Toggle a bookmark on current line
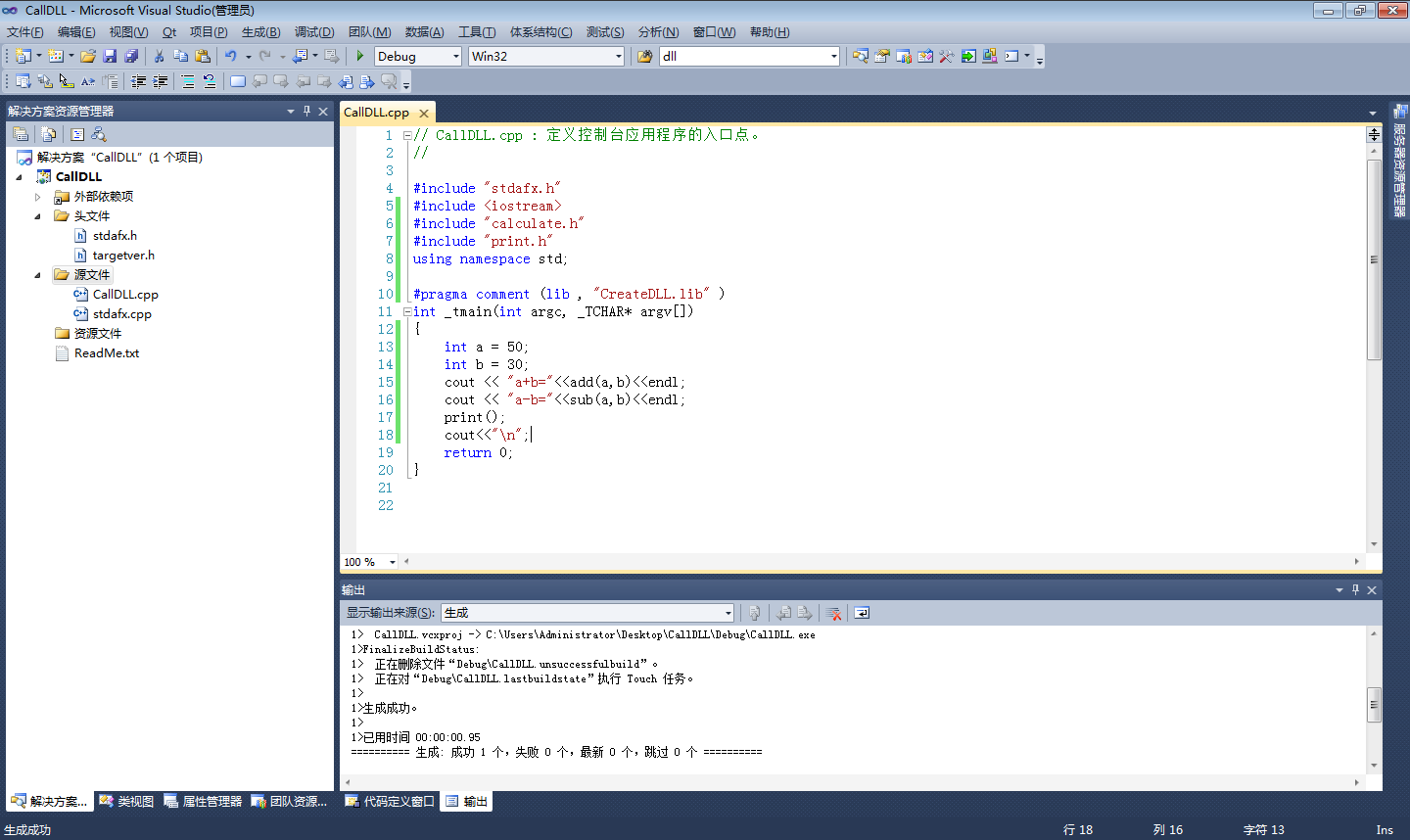 (238, 81)
